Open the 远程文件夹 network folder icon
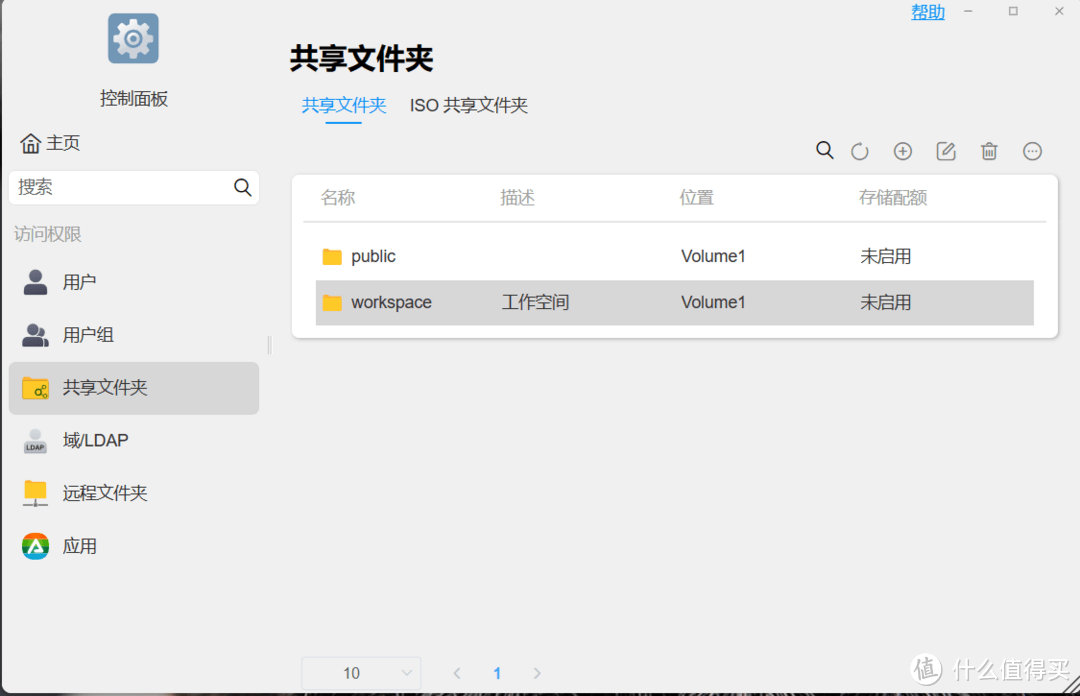 pyautogui.click(x=35, y=493)
